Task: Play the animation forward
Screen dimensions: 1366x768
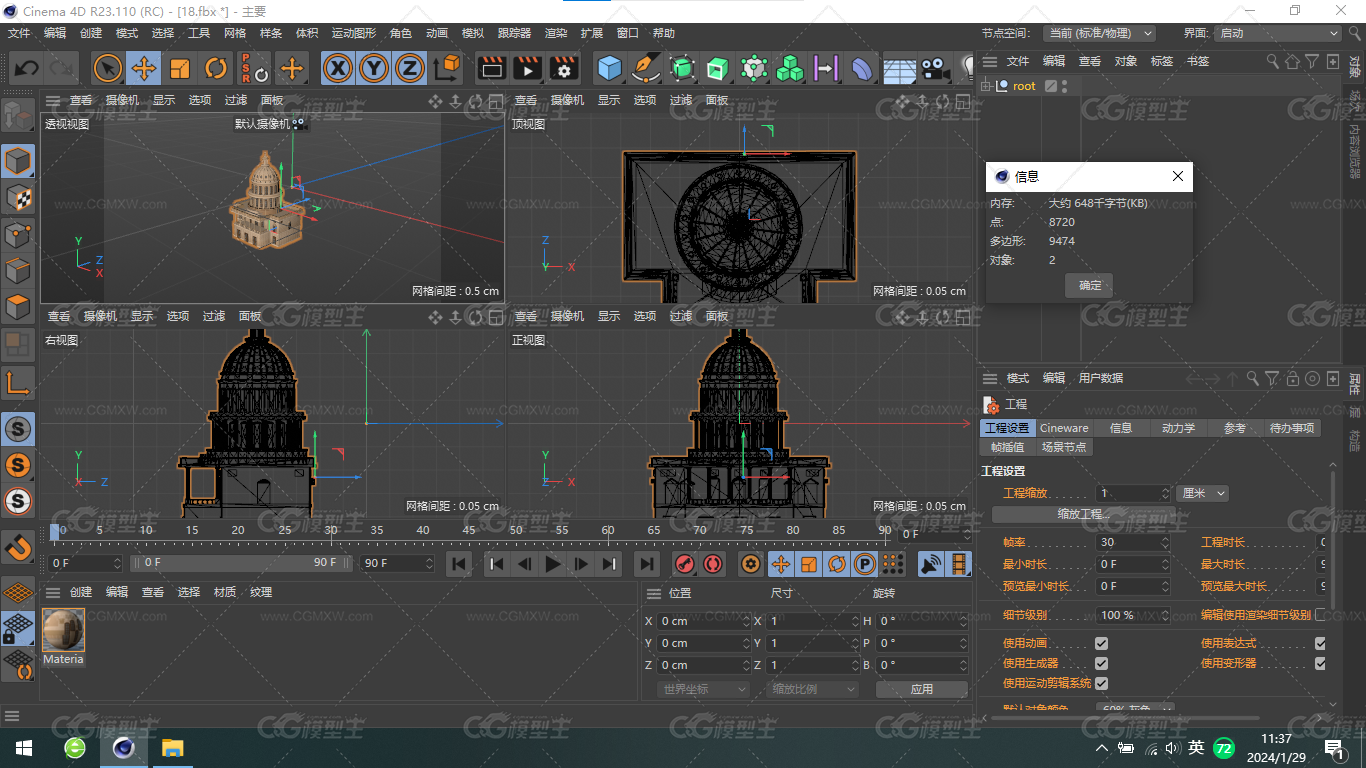Action: pyautogui.click(x=553, y=564)
